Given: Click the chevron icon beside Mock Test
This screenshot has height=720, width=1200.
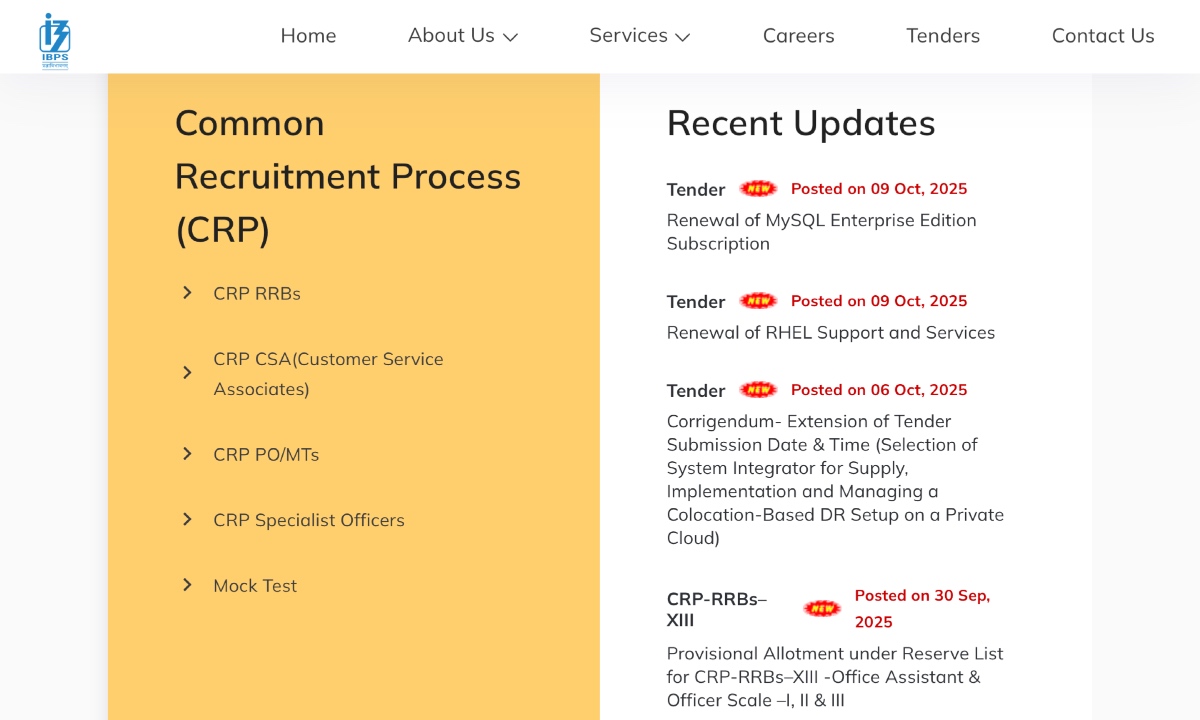Looking at the screenshot, I should point(187,585).
